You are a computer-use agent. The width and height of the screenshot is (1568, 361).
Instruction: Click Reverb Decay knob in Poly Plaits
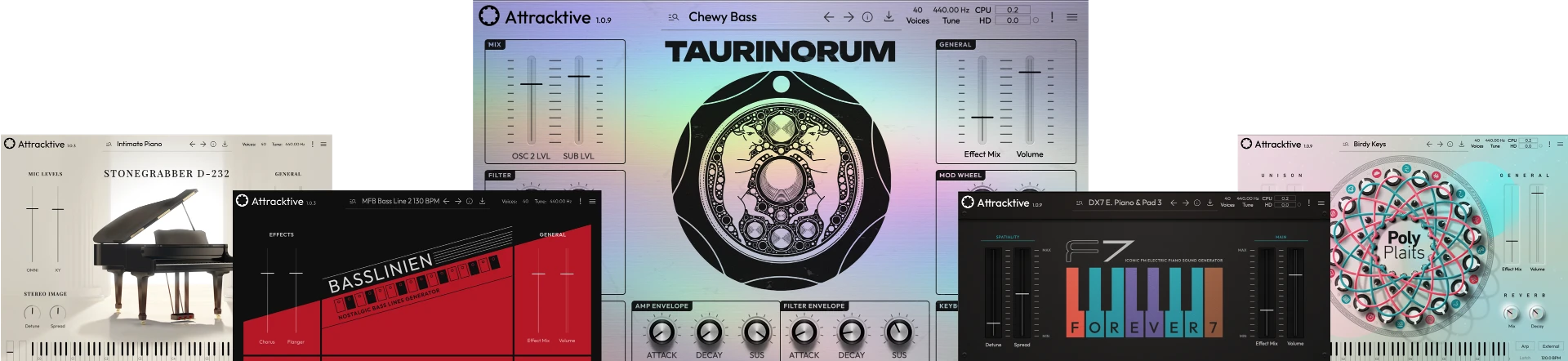pos(1536,314)
